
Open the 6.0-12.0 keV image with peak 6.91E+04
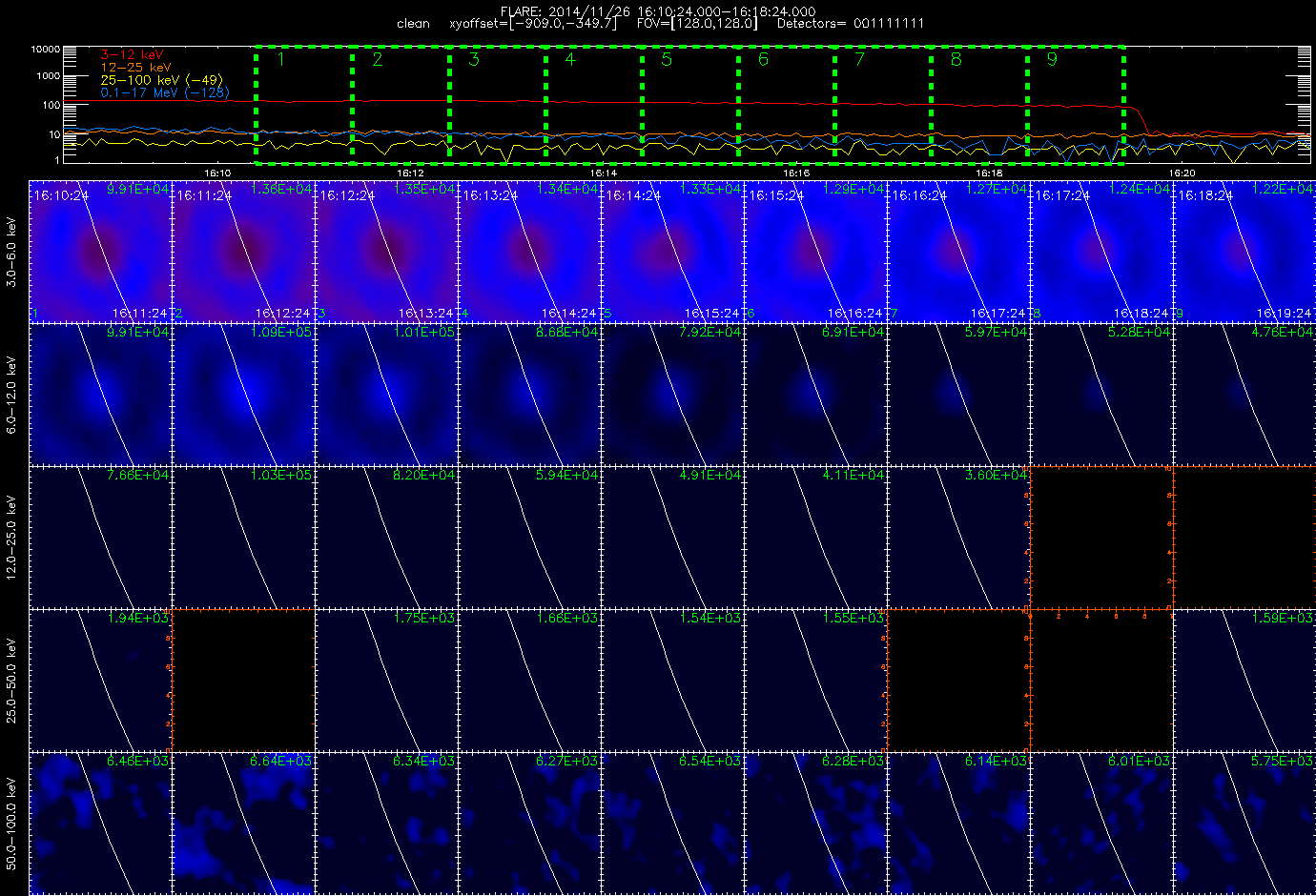tap(815, 395)
